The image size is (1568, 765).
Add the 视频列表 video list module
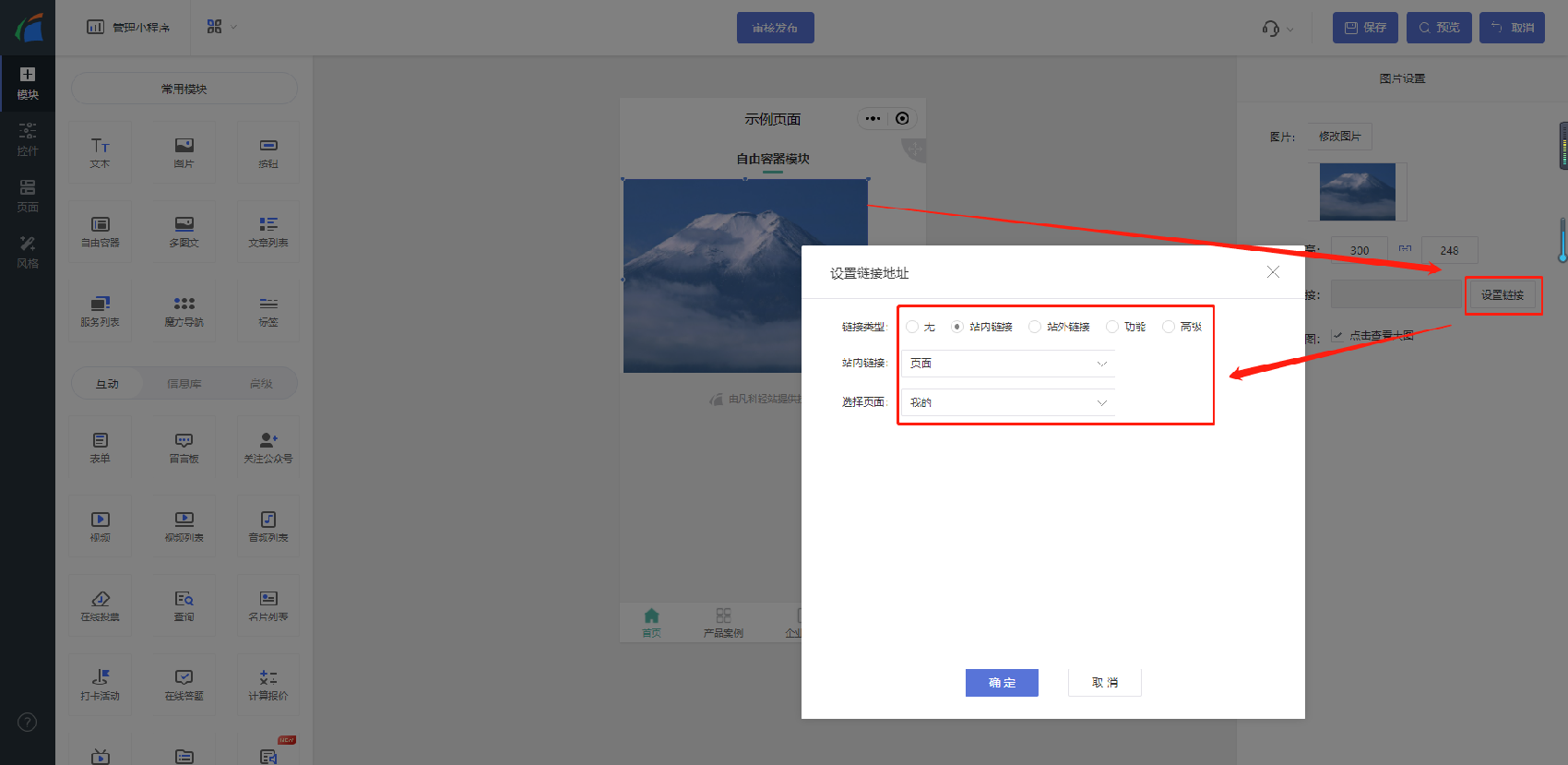[x=184, y=526]
